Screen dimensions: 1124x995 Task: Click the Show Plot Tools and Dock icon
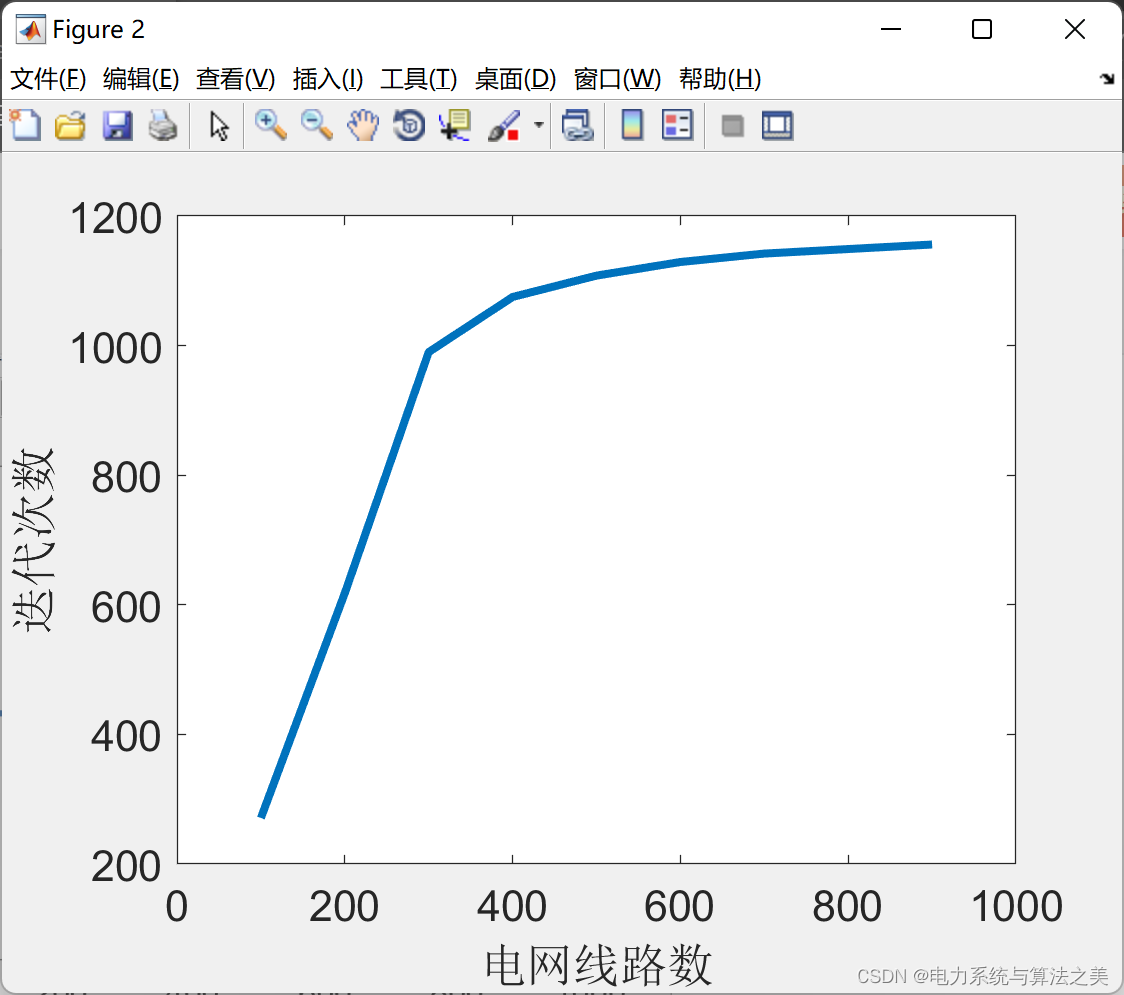click(x=778, y=125)
